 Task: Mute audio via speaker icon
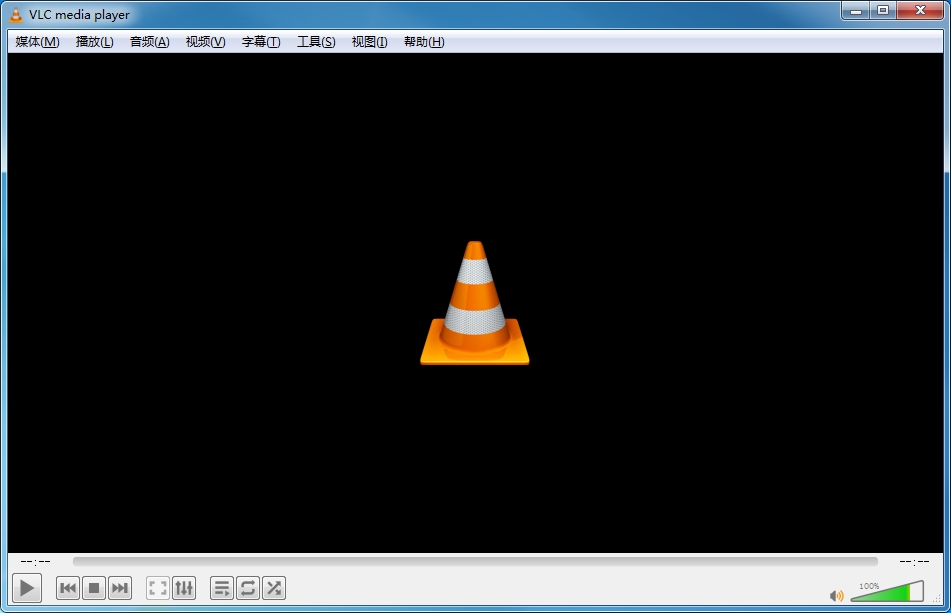836,595
